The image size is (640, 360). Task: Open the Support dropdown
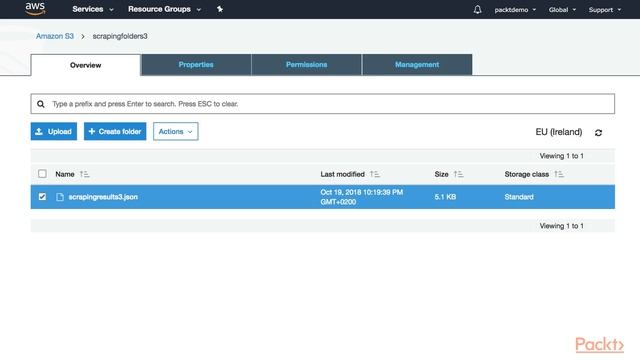604,10
